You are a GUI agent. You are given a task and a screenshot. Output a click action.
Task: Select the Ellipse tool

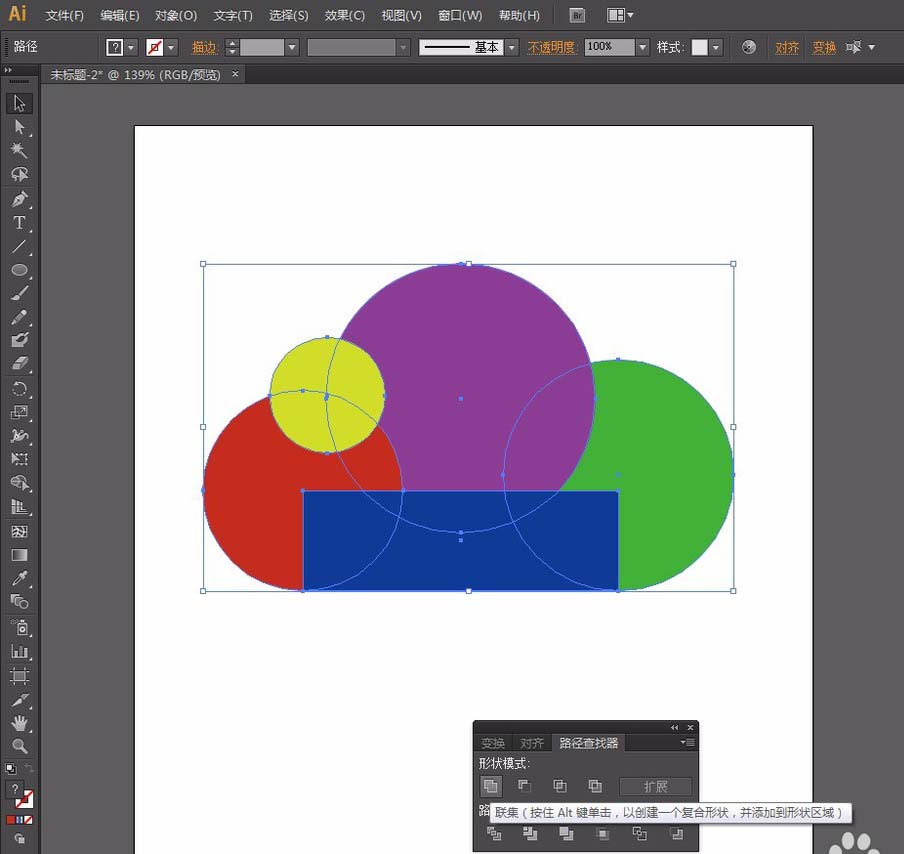[20, 270]
